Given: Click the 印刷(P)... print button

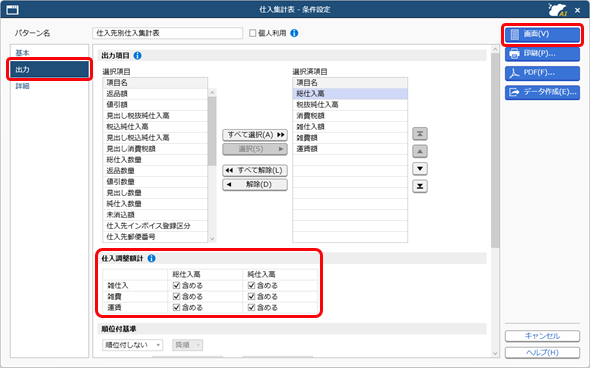Looking at the screenshot, I should [542, 54].
